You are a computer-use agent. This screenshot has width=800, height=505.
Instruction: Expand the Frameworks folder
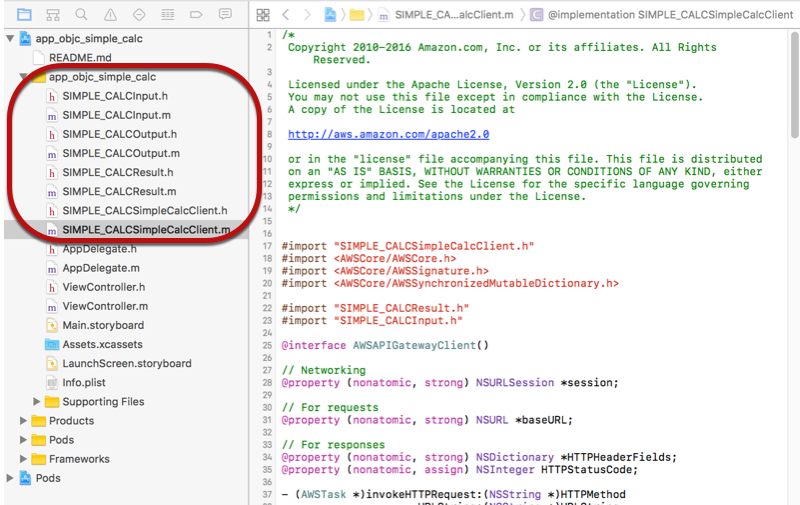[x=24, y=459]
